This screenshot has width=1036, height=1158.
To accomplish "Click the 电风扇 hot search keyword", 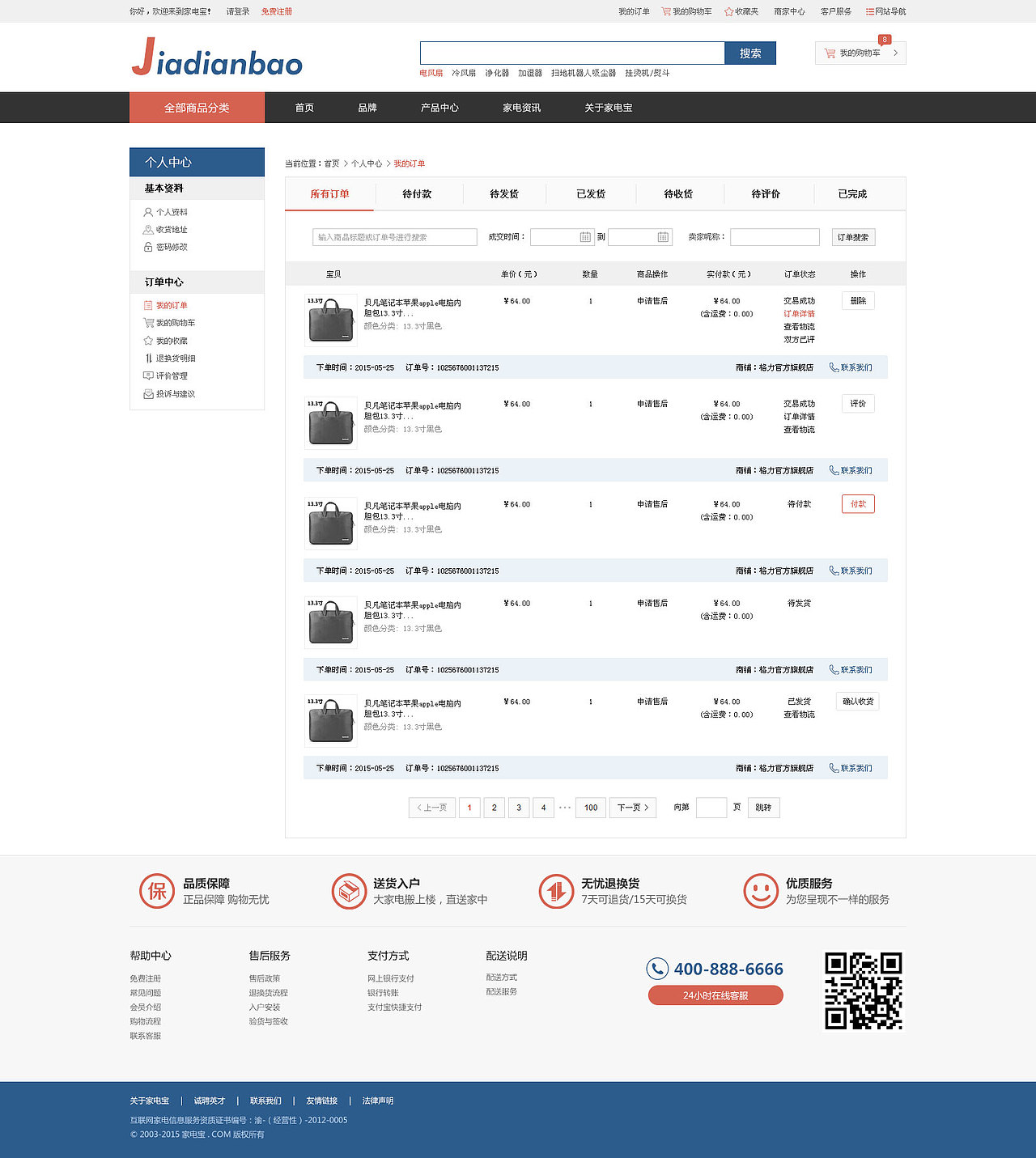I will click(431, 73).
